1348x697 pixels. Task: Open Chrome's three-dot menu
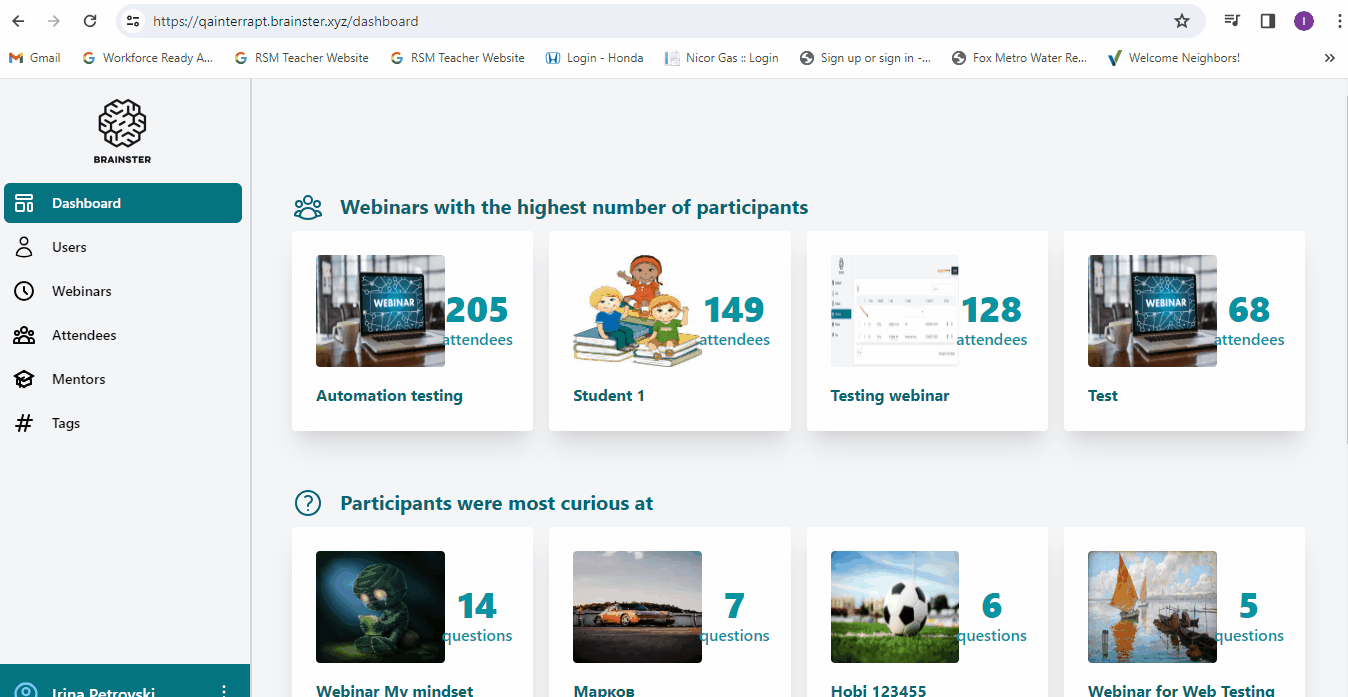(x=1339, y=21)
